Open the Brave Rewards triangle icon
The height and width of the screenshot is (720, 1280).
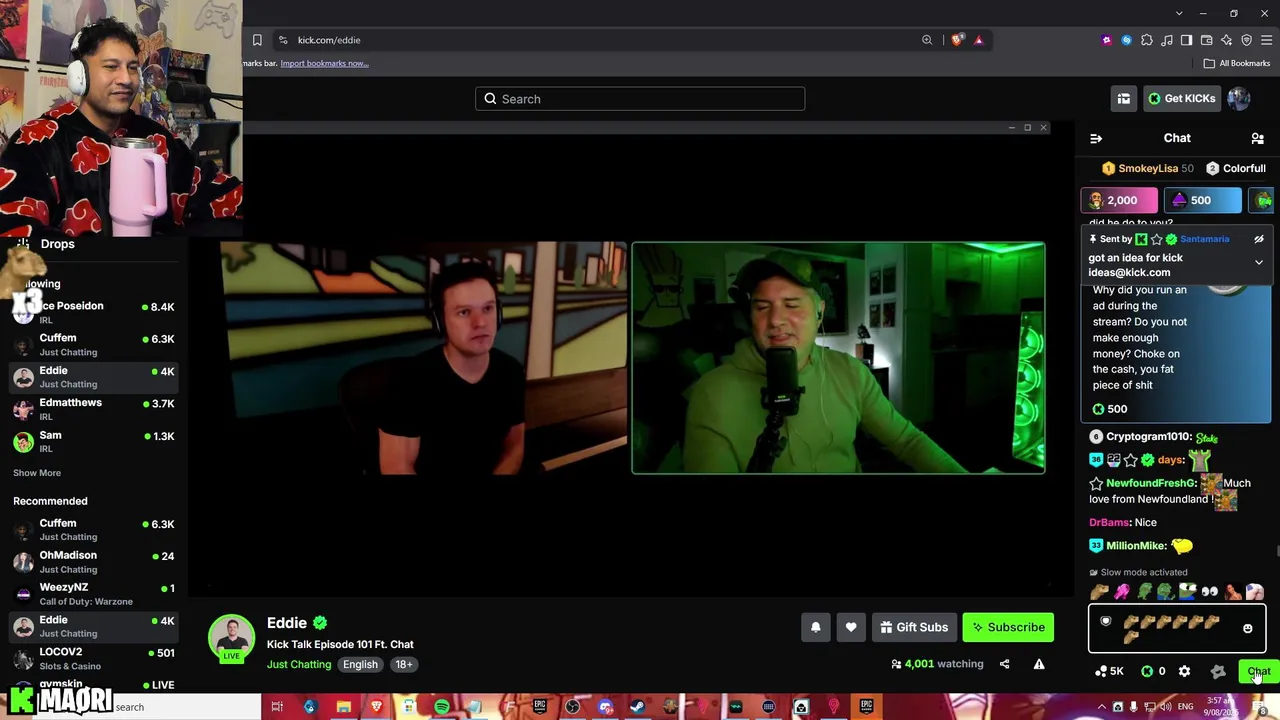978,40
